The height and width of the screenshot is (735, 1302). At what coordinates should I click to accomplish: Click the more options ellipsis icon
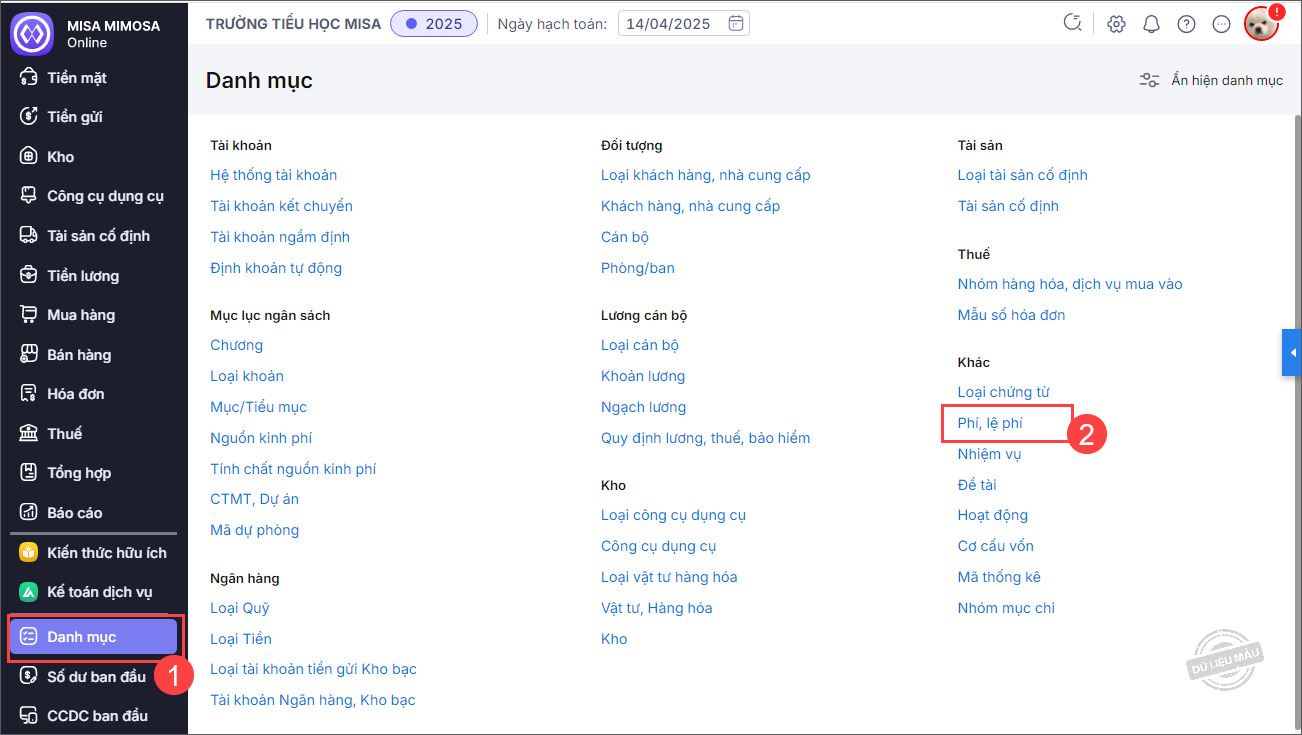pos(1221,24)
